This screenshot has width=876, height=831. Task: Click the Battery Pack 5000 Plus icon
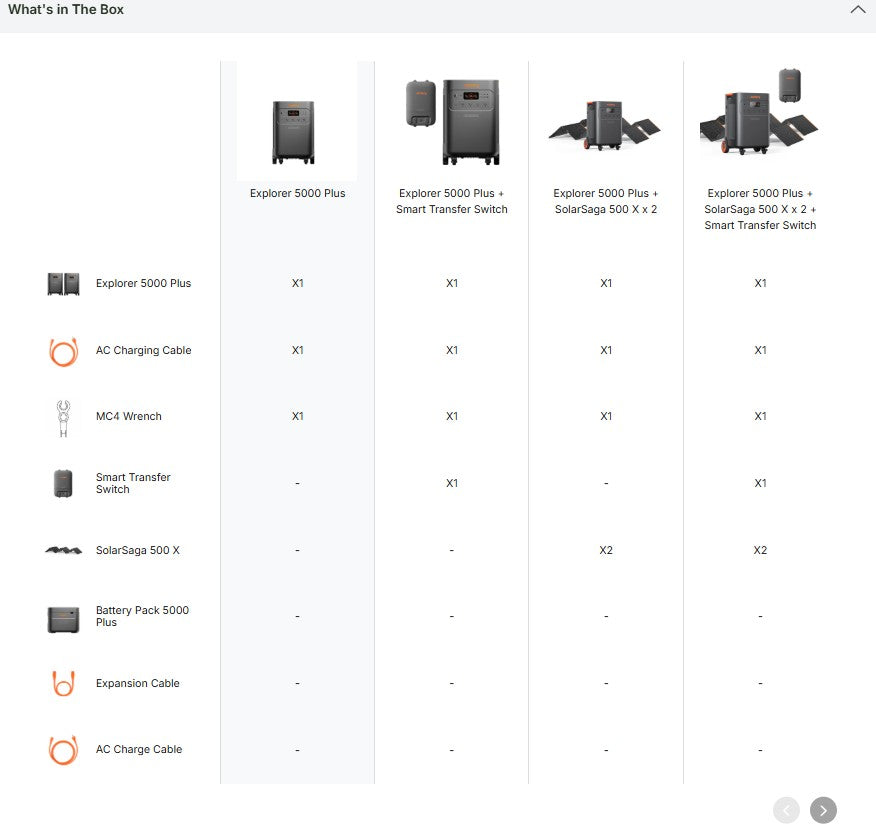[63, 619]
